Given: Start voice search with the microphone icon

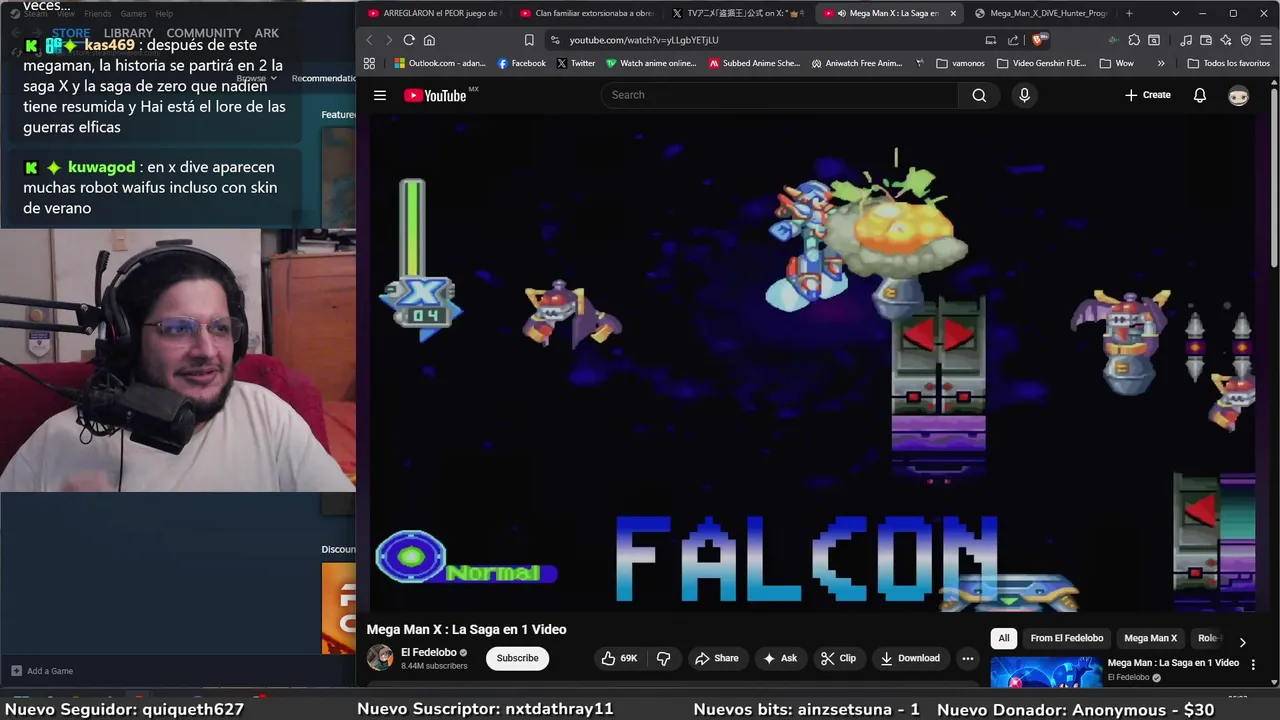Looking at the screenshot, I should pos(1024,95).
